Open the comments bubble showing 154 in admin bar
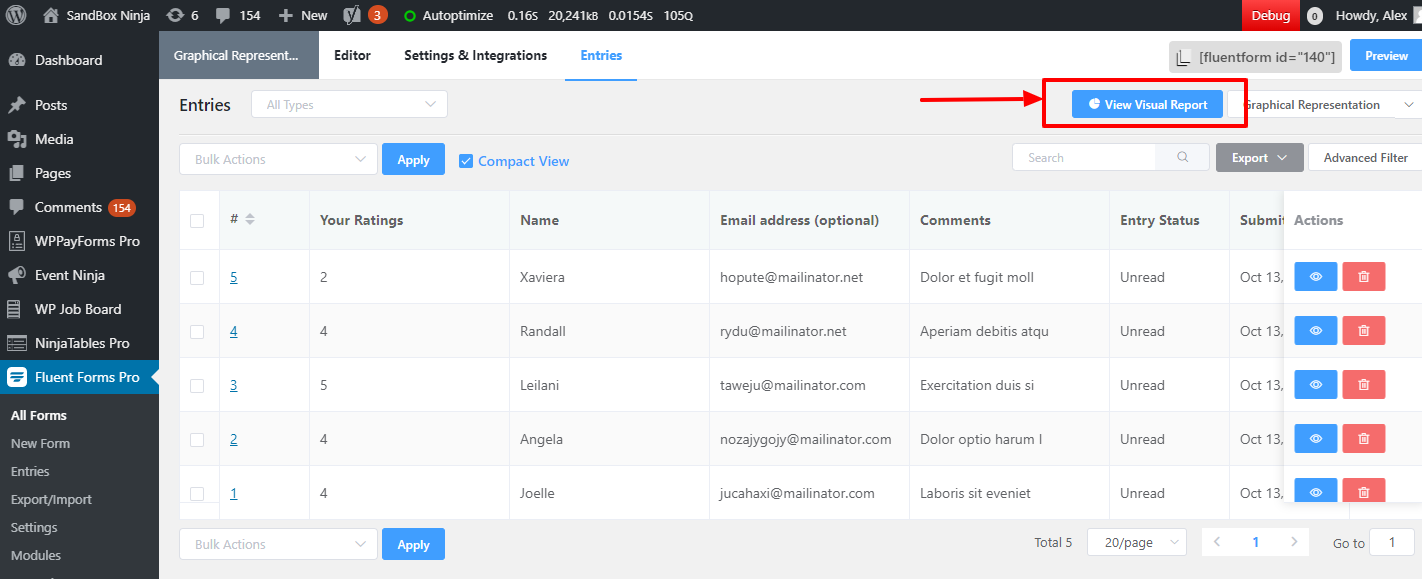Viewport: 1422px width, 579px height. pos(223,15)
